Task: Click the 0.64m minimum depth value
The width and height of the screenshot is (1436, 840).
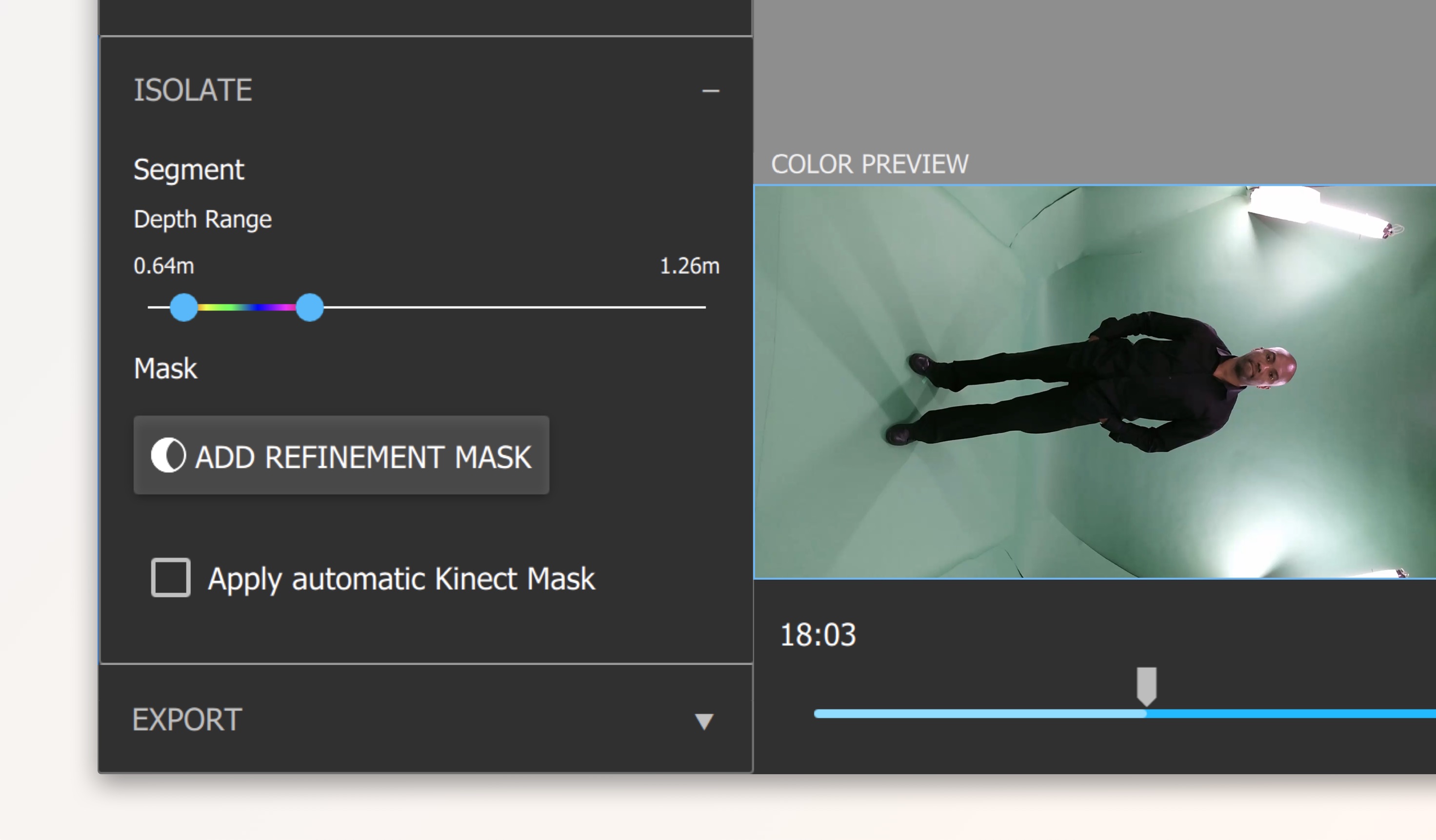Action: click(163, 266)
